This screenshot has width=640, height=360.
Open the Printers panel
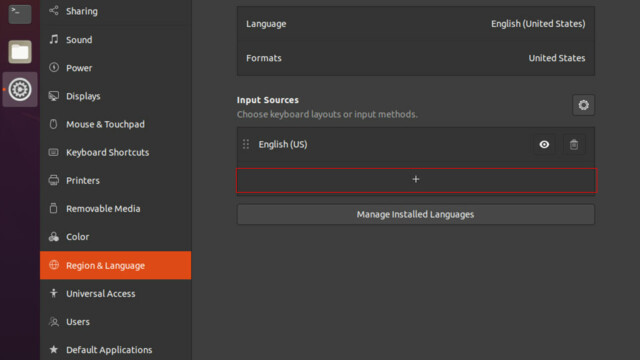coord(116,180)
